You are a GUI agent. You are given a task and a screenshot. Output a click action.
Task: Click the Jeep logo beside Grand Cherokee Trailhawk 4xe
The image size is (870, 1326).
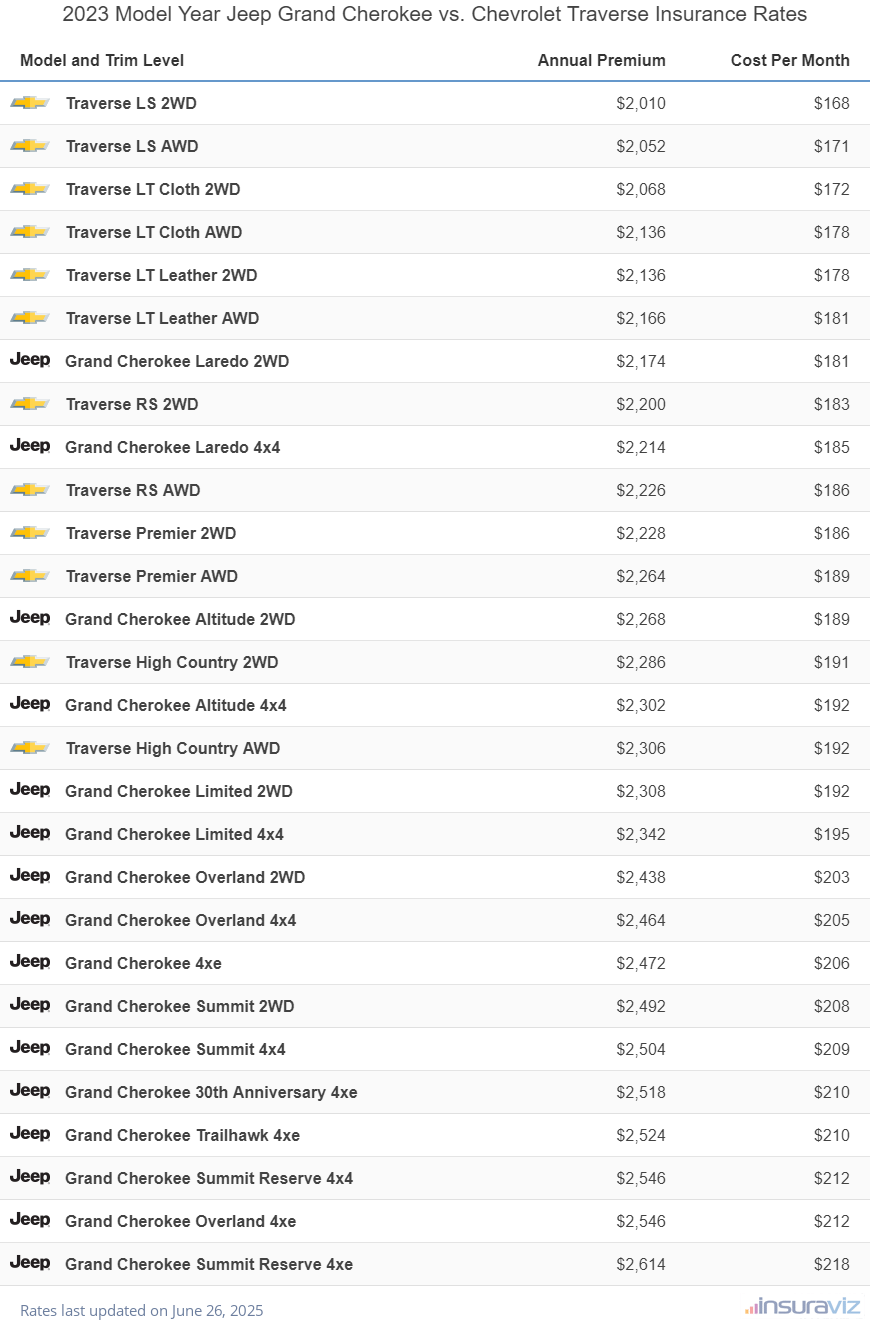[x=30, y=1134]
